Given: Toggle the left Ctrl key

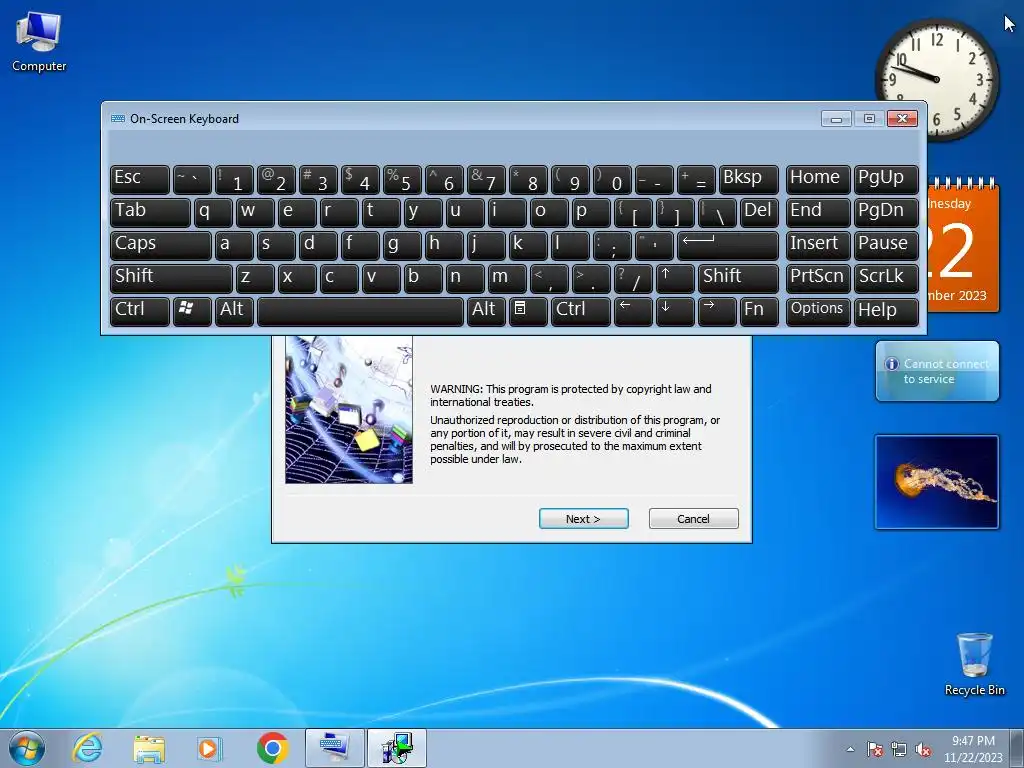Looking at the screenshot, I should (x=140, y=310).
